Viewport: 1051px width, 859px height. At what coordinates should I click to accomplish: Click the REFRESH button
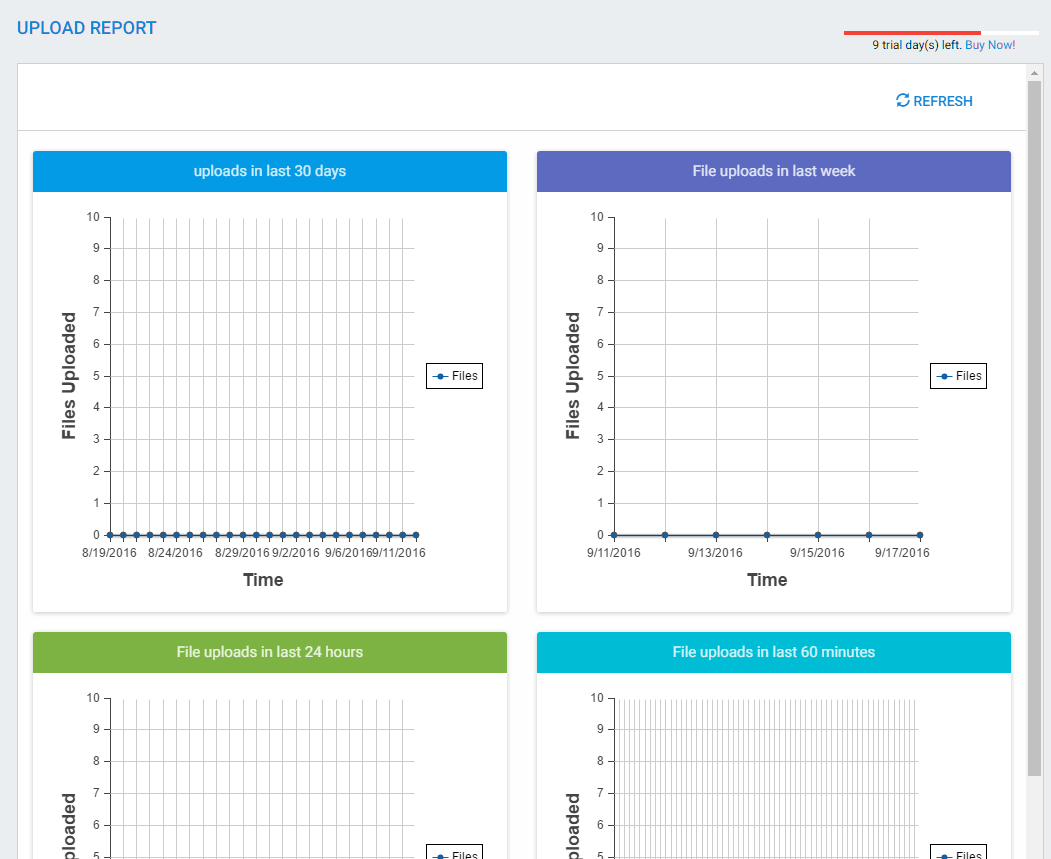(934, 101)
